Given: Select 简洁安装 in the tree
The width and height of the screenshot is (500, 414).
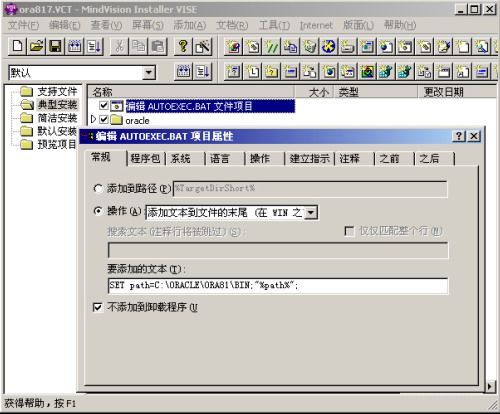Looking at the screenshot, I should pyautogui.click(x=57, y=118).
